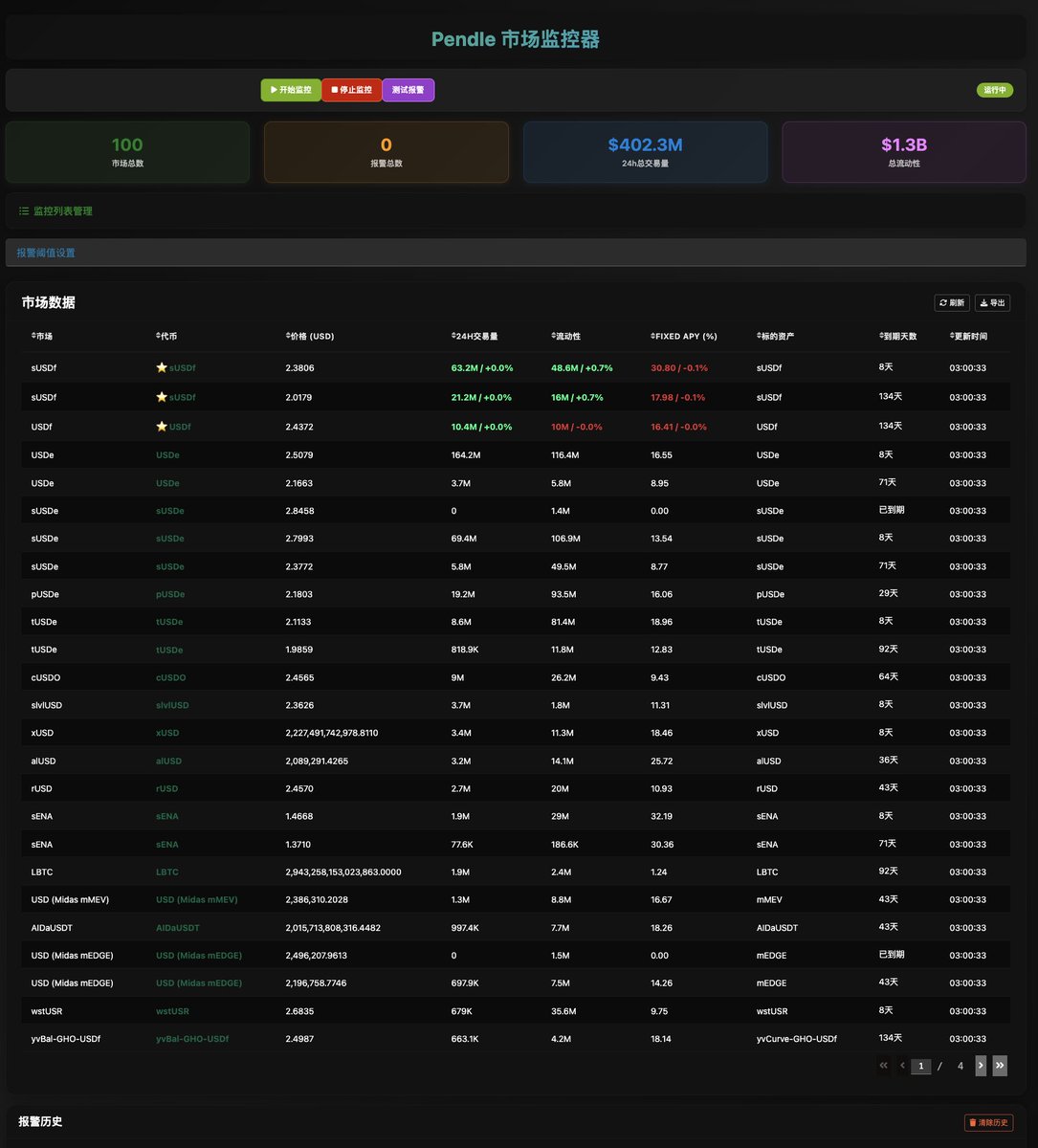
Task: Sort by 价格 (USD) column header
Action: click(x=310, y=337)
